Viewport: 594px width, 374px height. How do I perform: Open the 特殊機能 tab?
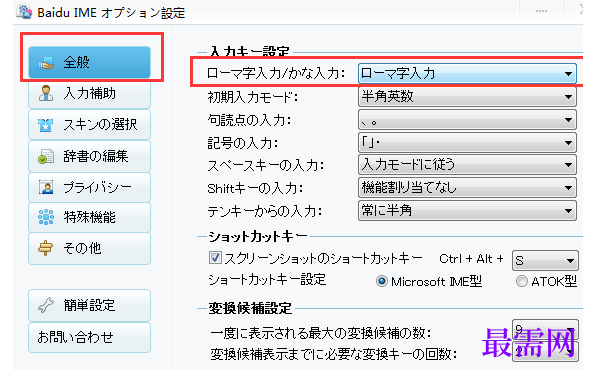(89, 217)
